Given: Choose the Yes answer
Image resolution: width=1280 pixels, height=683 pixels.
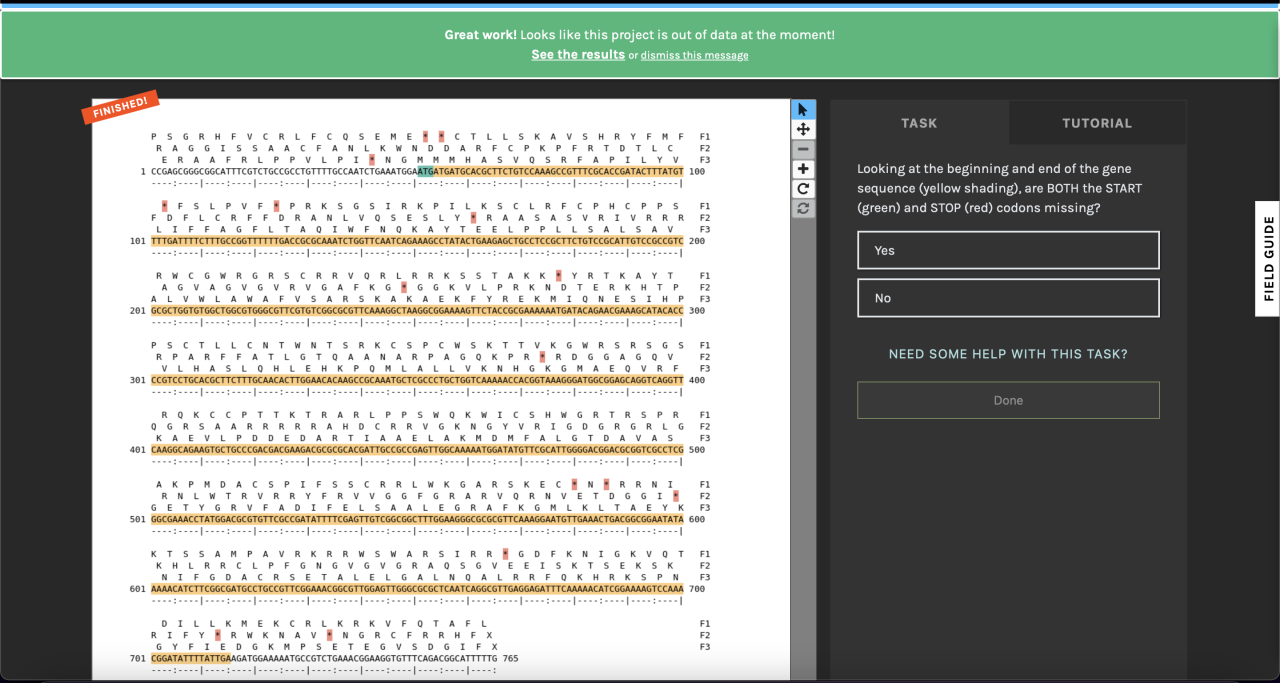Looking at the screenshot, I should tap(1008, 250).
